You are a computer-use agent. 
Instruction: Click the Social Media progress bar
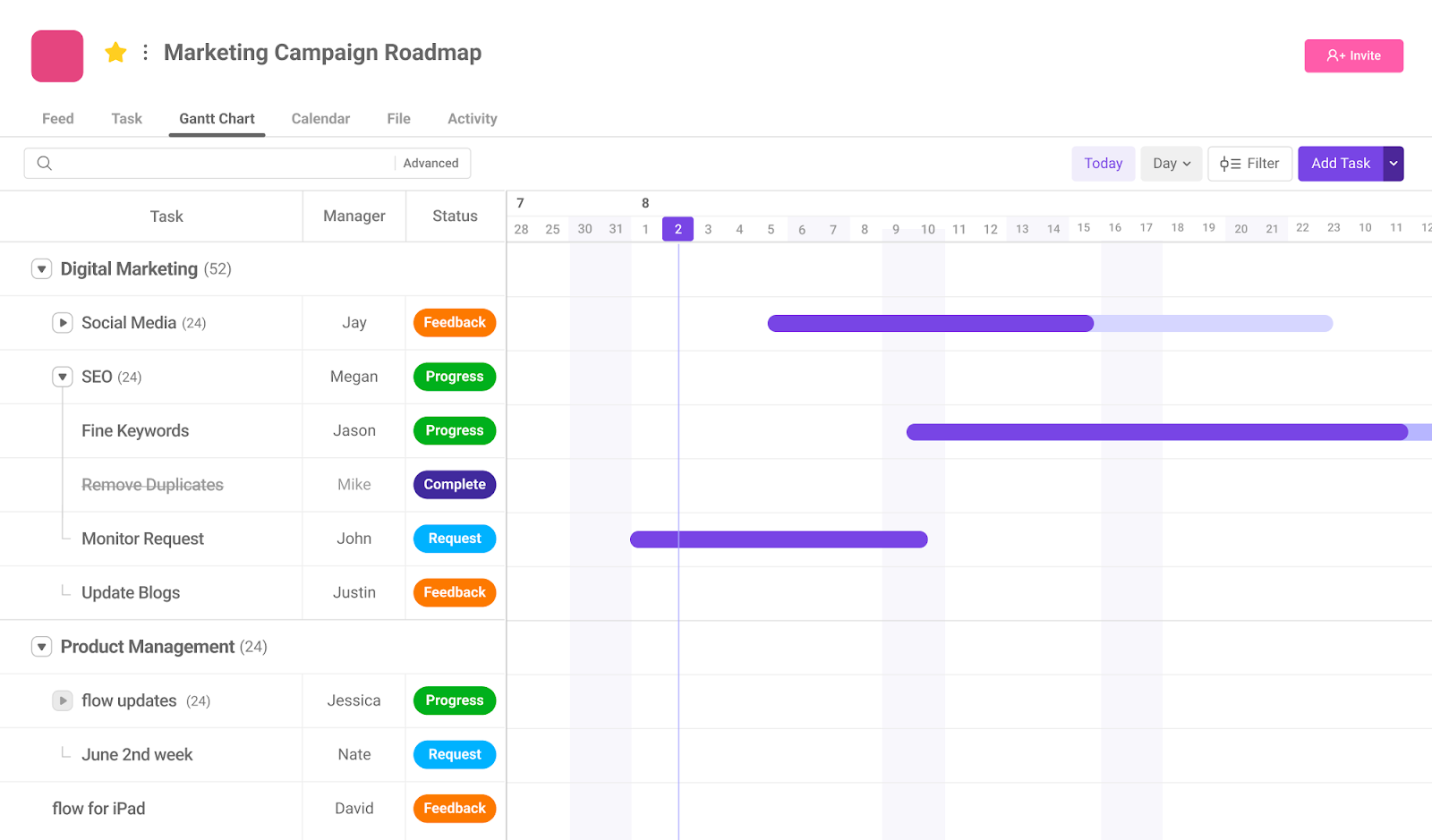pyautogui.click(x=1050, y=324)
